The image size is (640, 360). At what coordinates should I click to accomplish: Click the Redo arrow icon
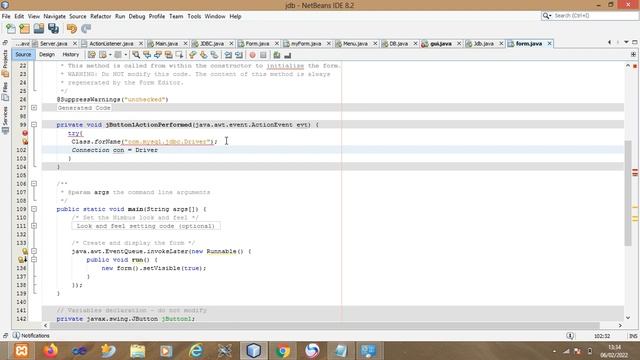point(86,29)
